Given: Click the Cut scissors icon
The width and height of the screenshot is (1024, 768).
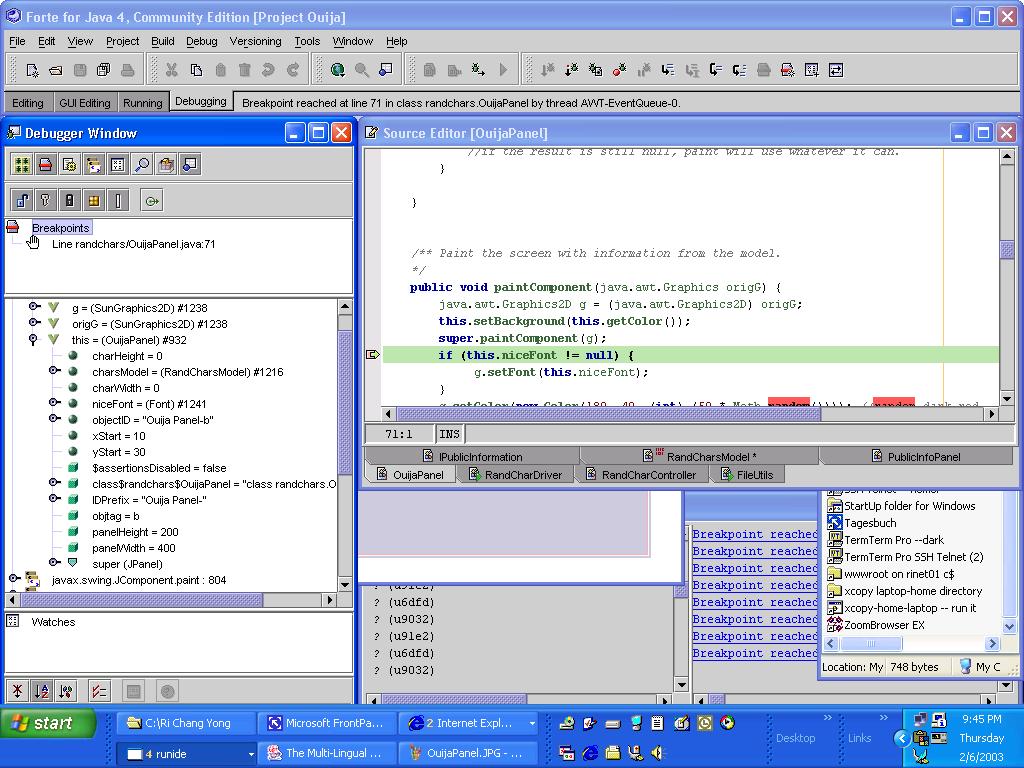Looking at the screenshot, I should click(x=172, y=70).
